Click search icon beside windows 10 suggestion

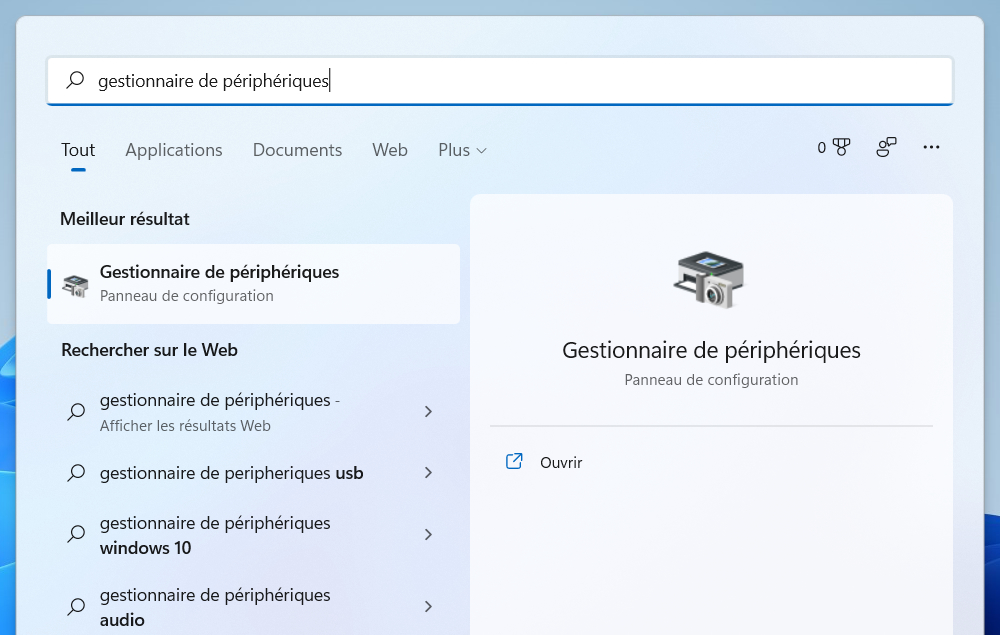point(77,534)
